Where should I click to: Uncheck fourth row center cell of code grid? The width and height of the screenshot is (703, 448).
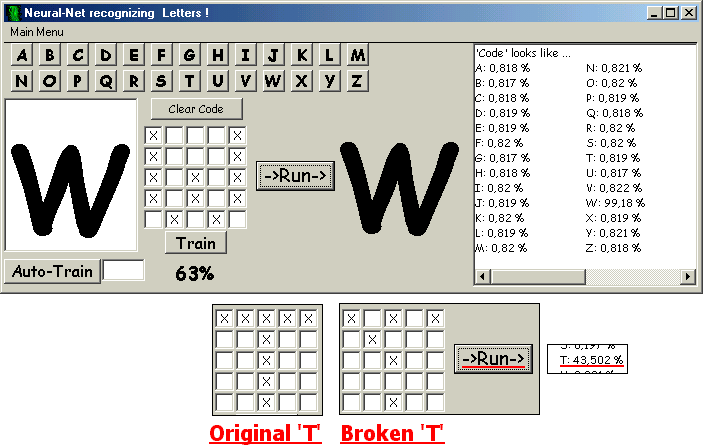click(195, 198)
